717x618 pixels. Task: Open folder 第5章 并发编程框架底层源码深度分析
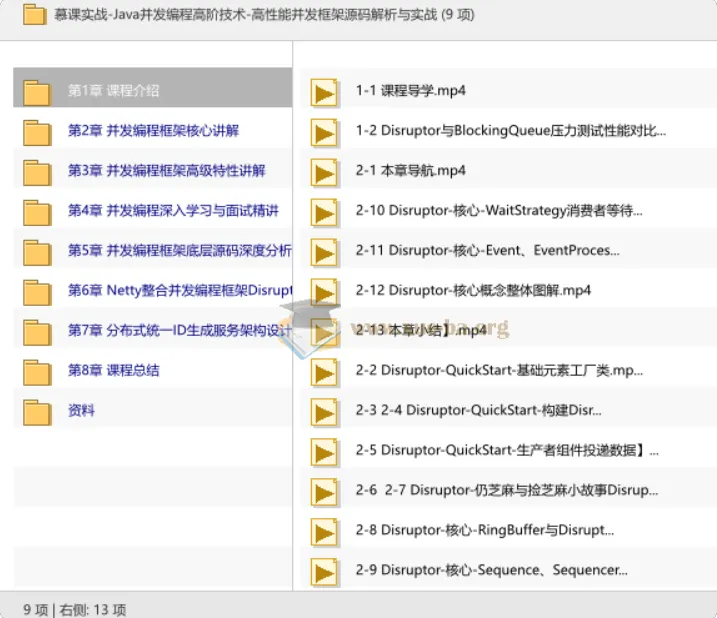(180, 250)
